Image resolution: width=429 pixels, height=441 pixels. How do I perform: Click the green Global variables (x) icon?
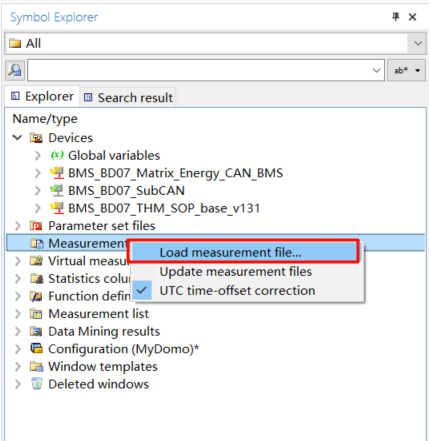(57, 155)
